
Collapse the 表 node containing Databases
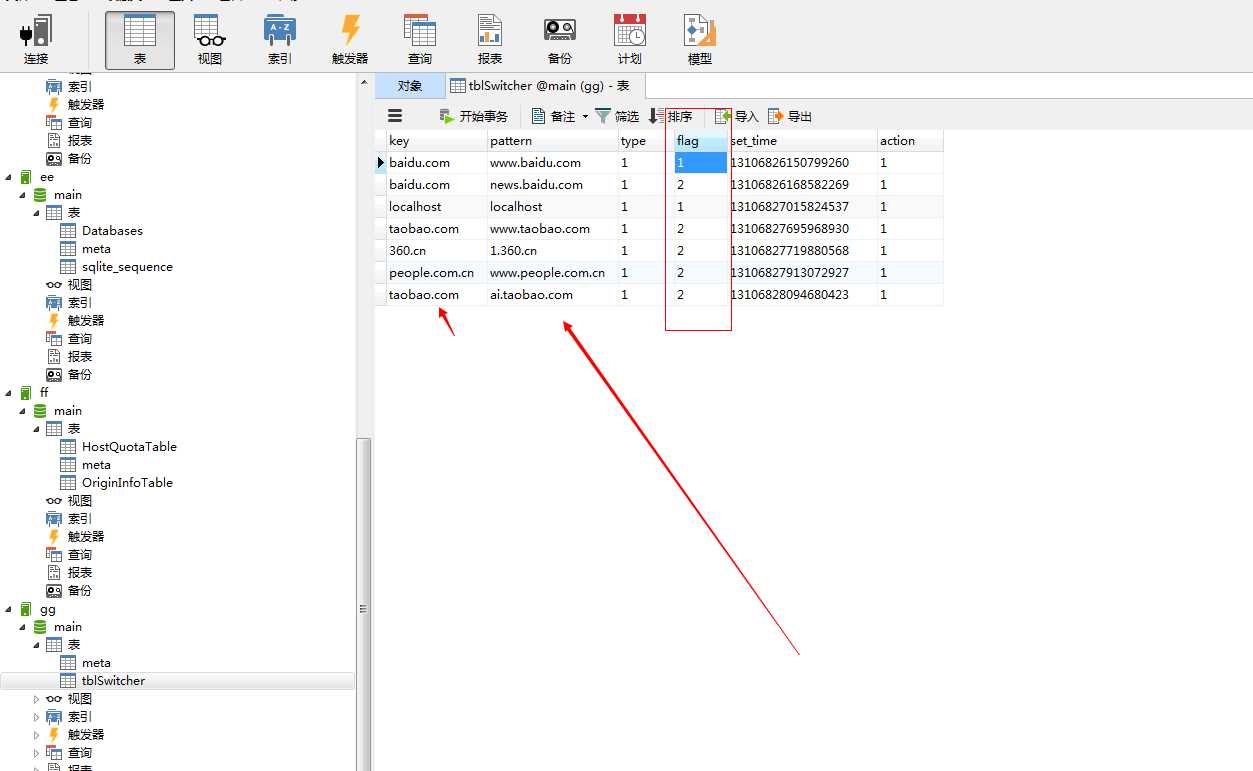point(37,213)
